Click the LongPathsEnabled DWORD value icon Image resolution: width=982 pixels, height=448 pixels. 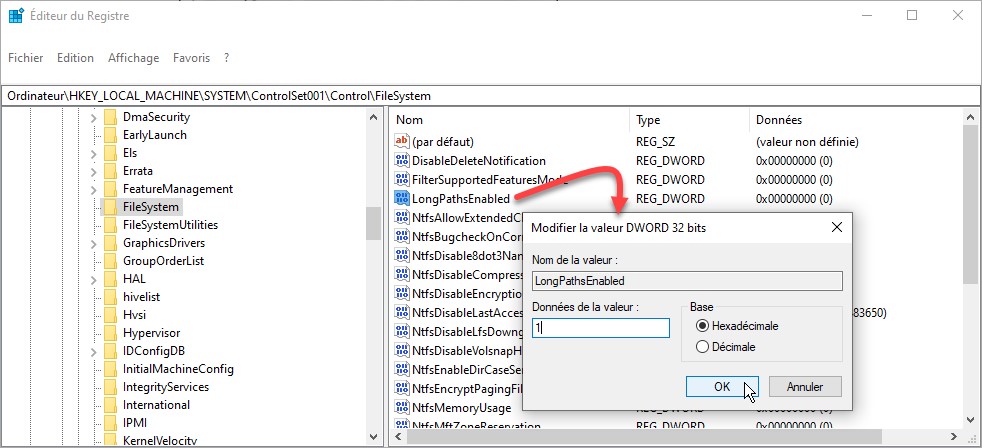tap(403, 199)
